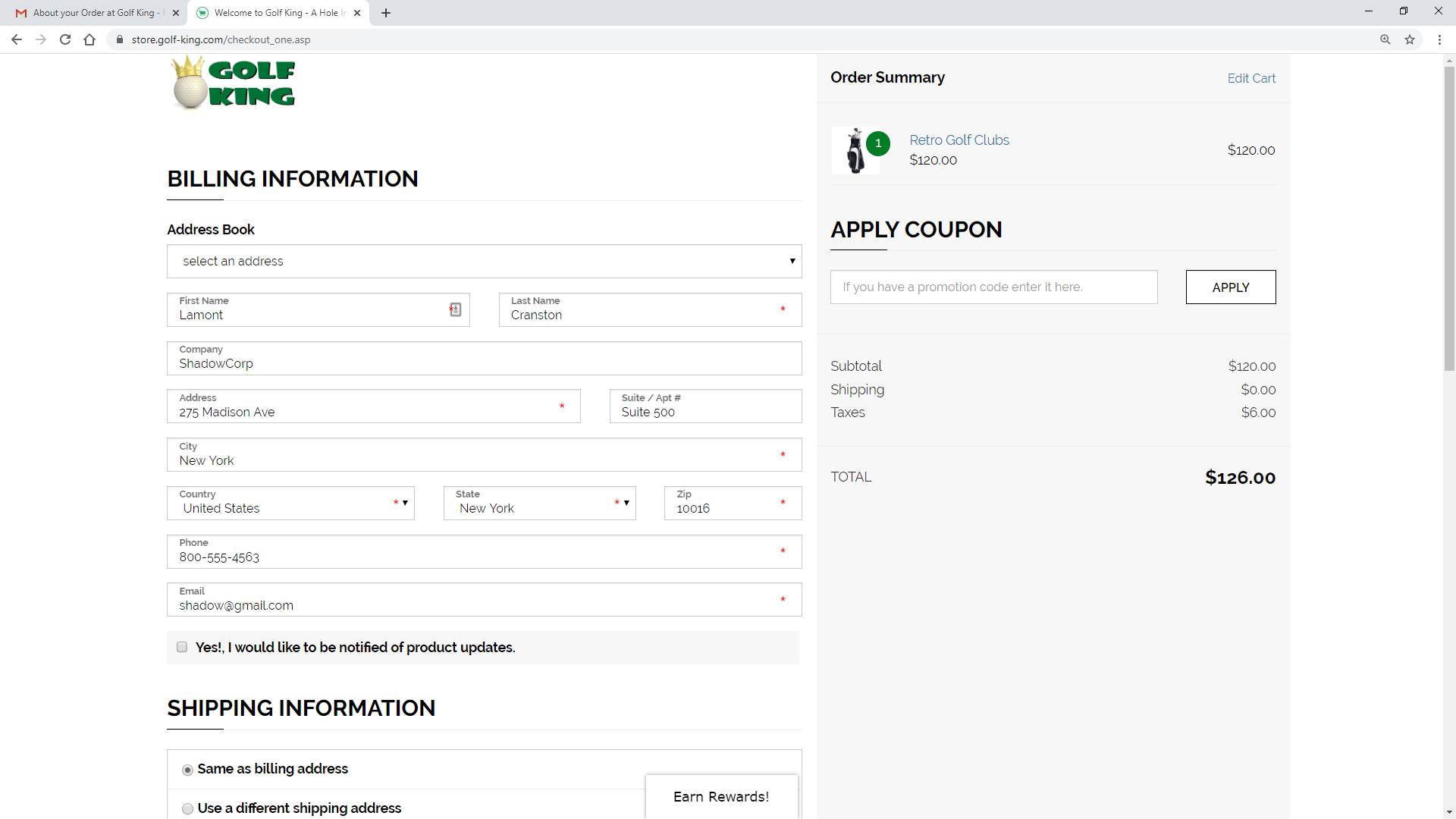Click the Golf King logo

[234, 83]
